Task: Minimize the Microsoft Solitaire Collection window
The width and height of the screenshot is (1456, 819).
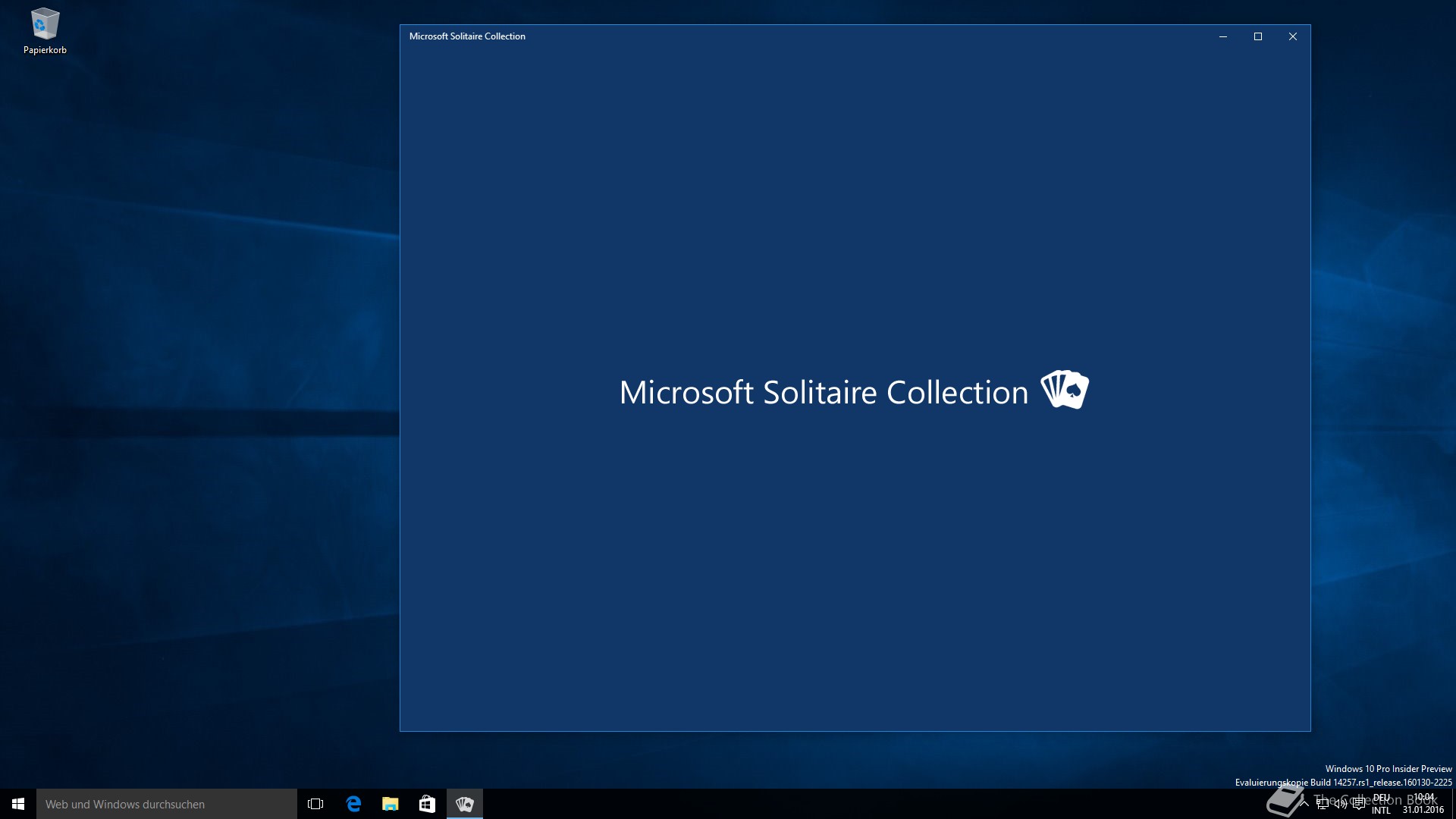Action: click(x=1223, y=36)
